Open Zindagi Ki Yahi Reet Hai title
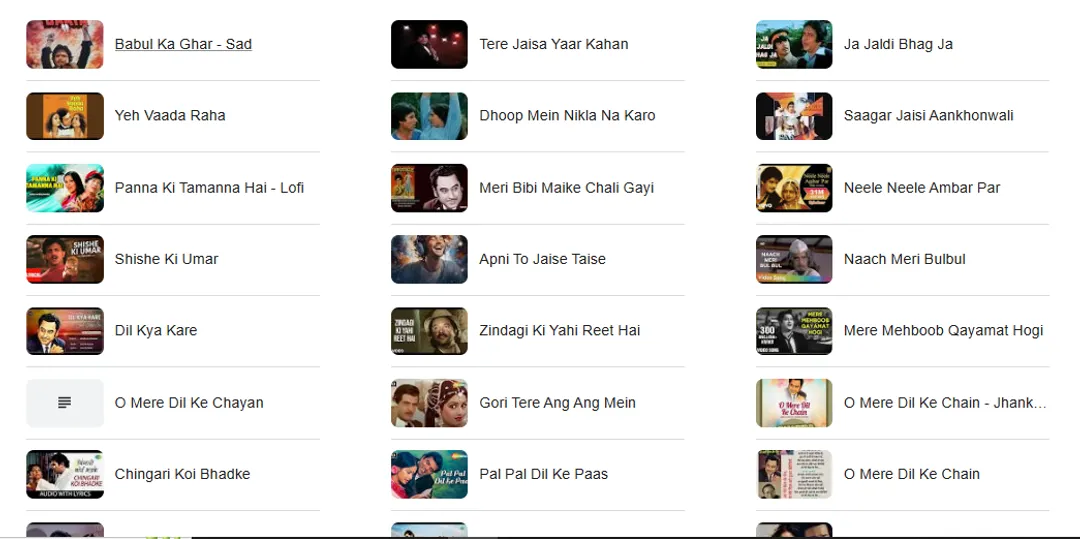Viewport: 1080px width, 539px height. 559,330
